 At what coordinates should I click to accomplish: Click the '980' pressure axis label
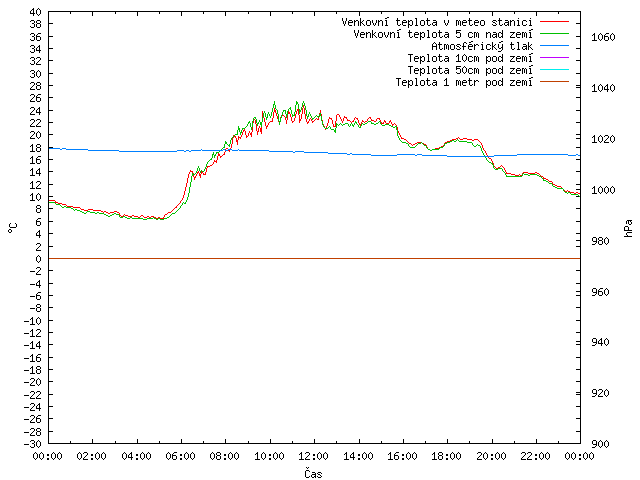(600, 241)
